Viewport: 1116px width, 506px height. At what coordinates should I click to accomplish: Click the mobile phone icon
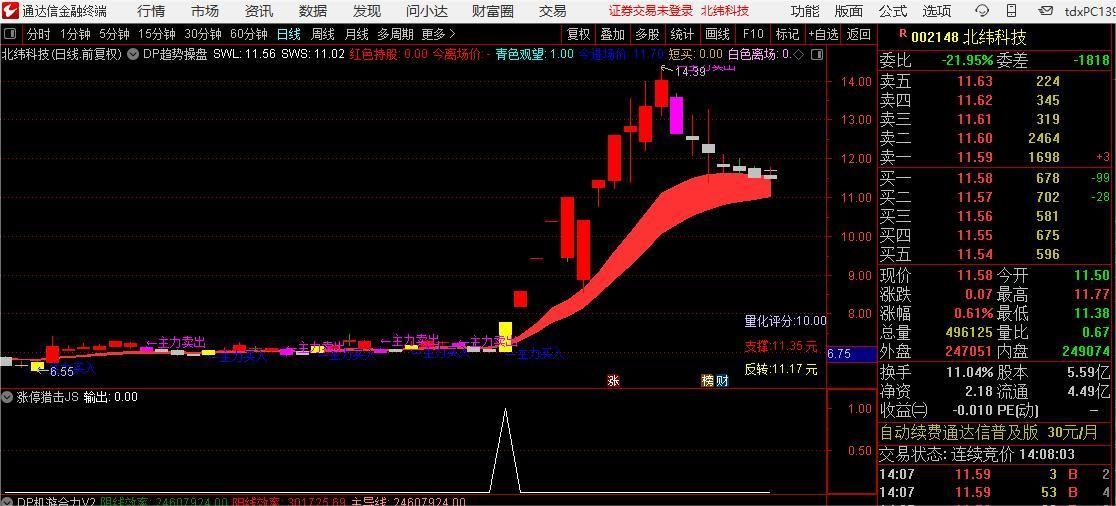[x=1012, y=11]
